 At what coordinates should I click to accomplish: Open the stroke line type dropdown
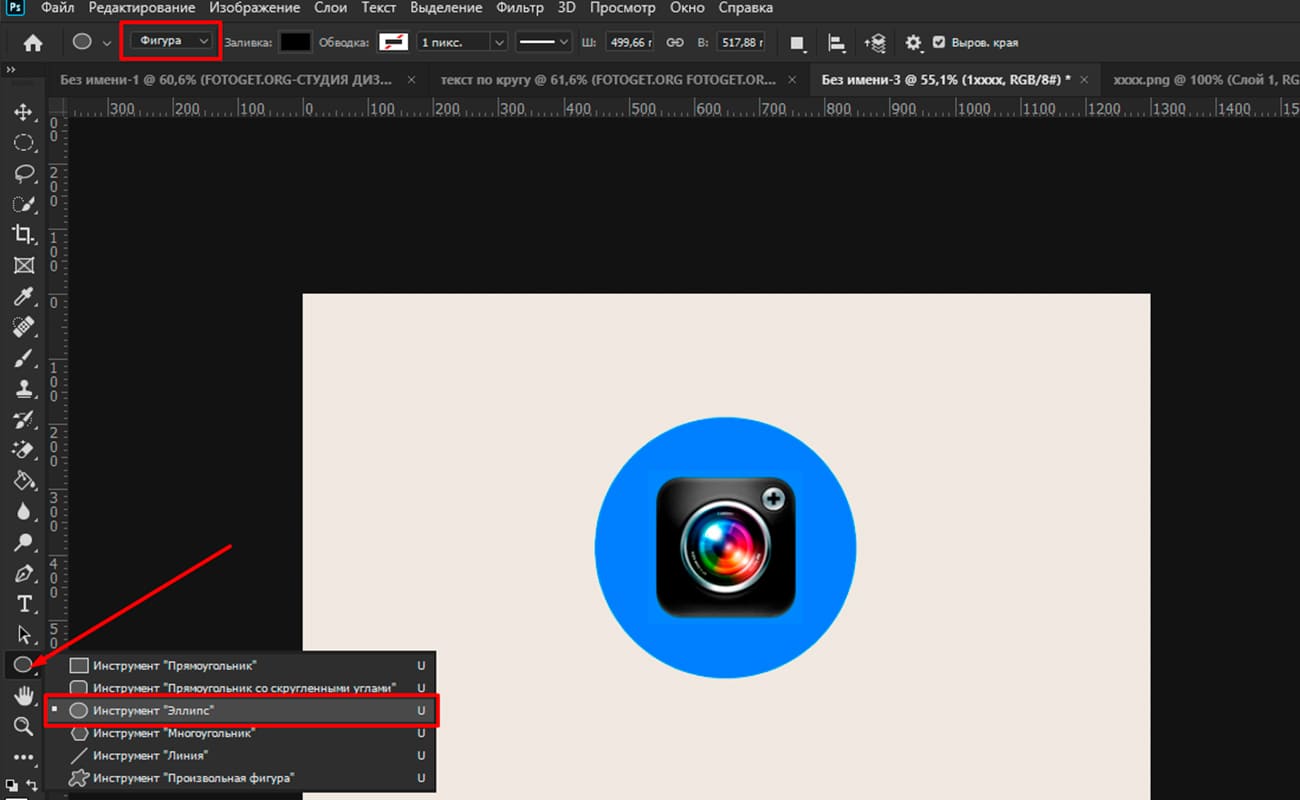(543, 42)
